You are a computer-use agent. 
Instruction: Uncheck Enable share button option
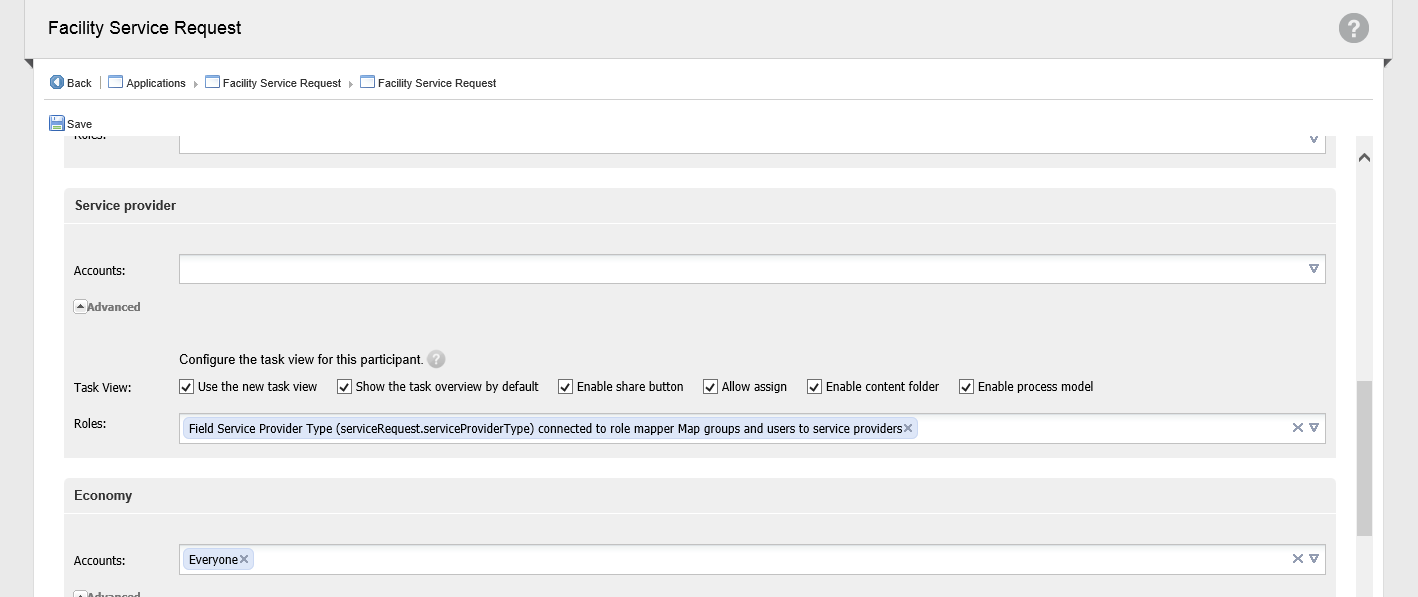(565, 387)
